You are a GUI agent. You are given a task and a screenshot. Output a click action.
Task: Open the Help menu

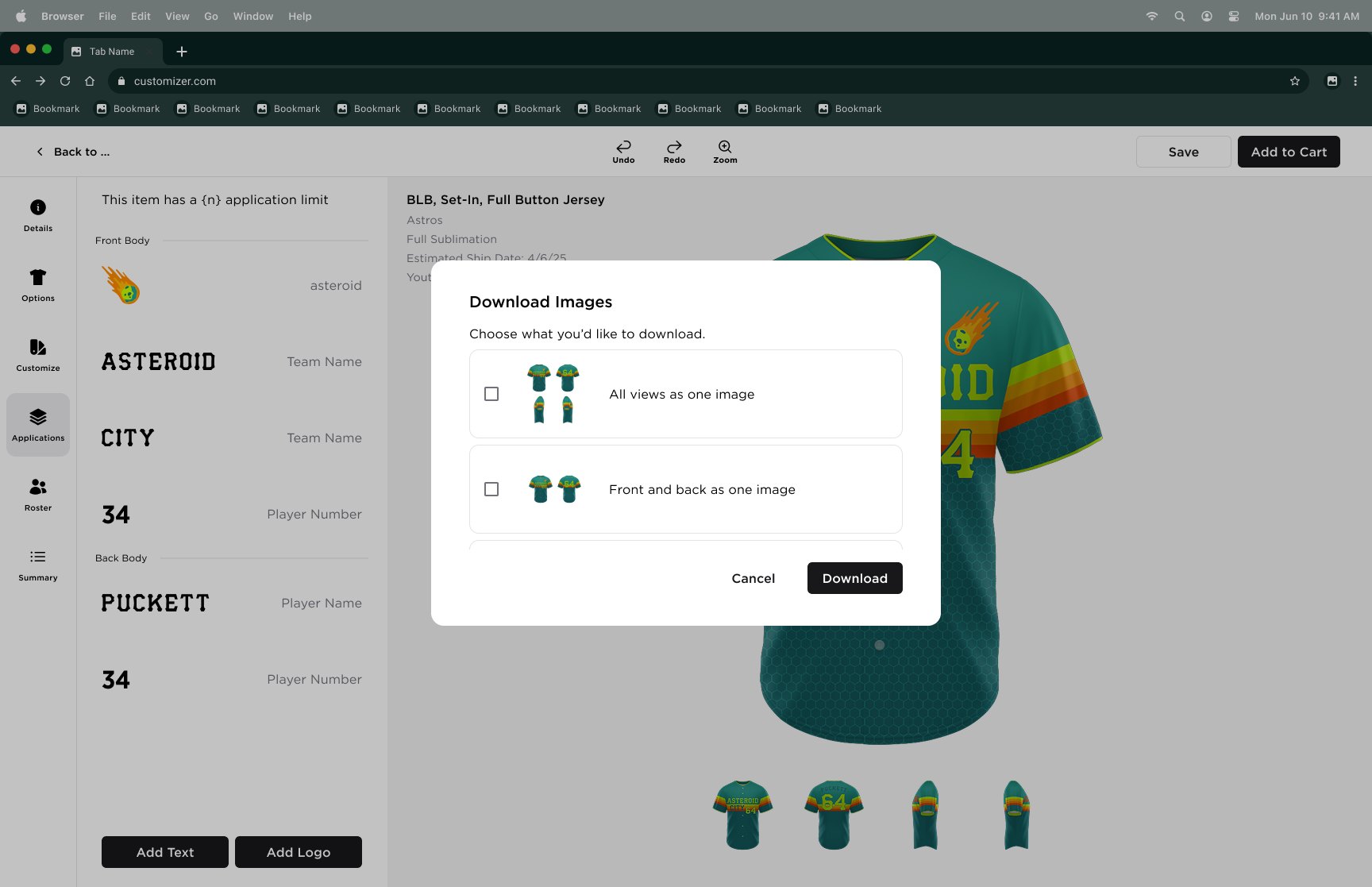(300, 16)
